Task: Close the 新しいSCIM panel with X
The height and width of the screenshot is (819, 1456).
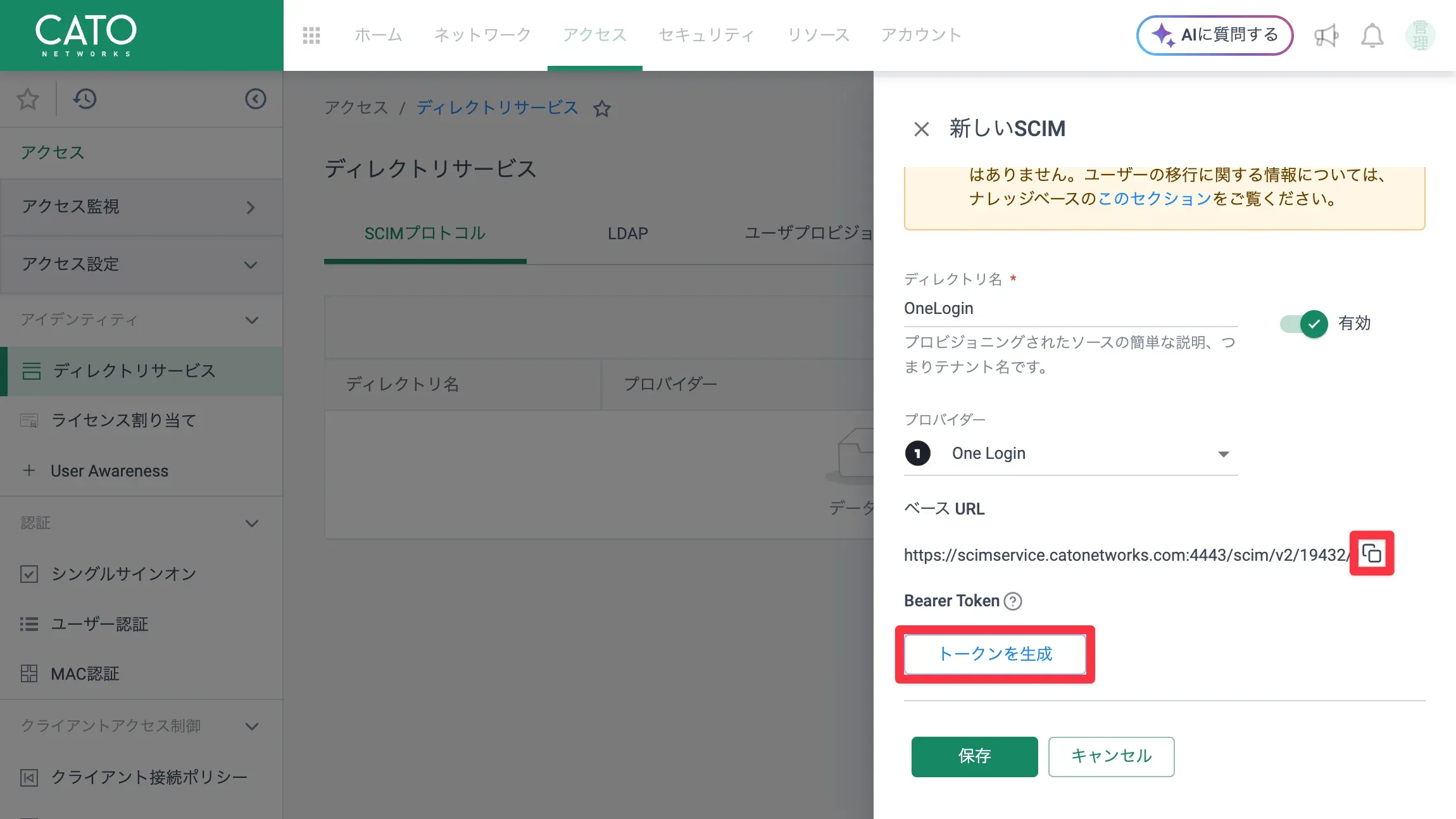Action: click(x=922, y=129)
